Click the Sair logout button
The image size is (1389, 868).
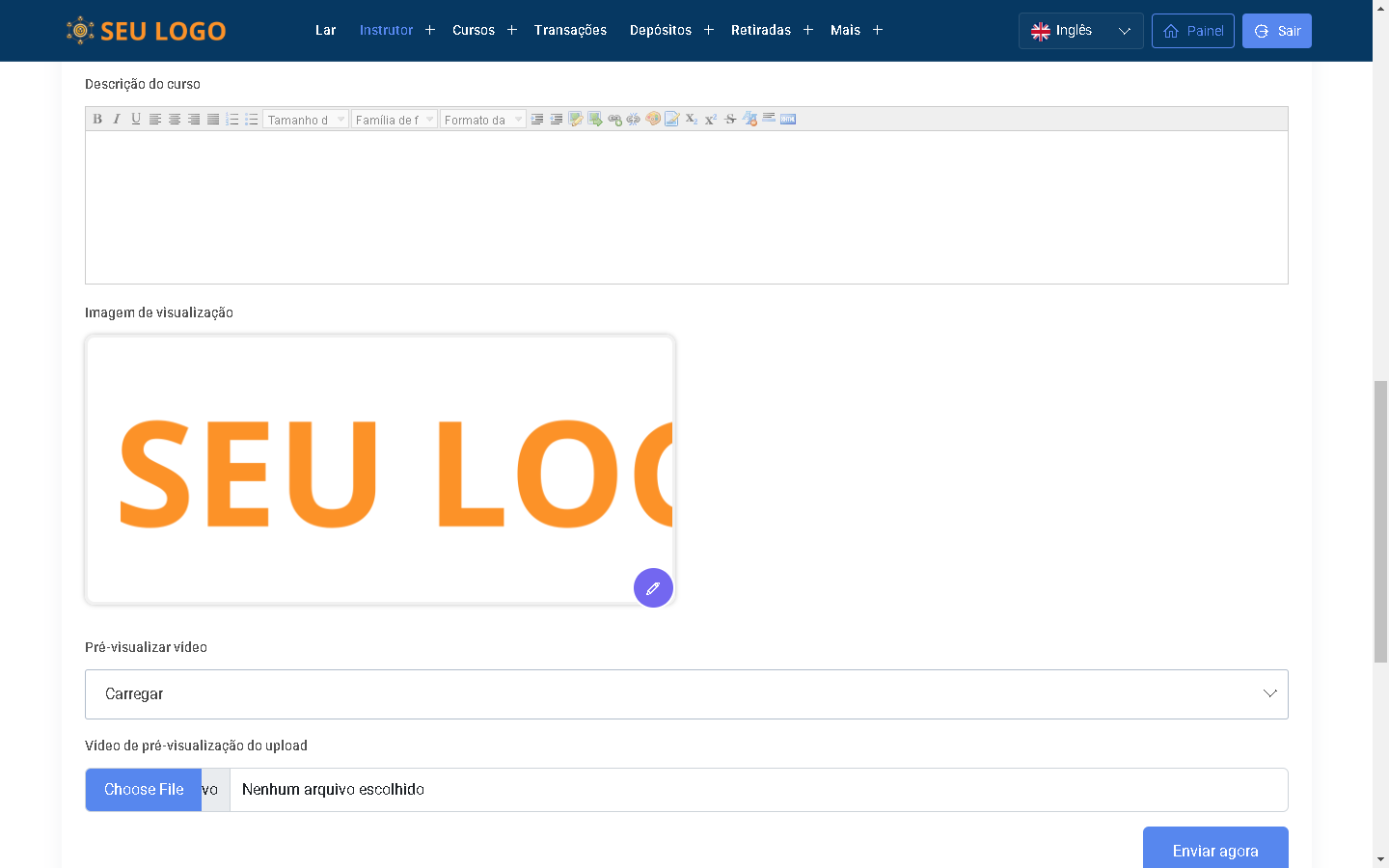click(x=1276, y=31)
